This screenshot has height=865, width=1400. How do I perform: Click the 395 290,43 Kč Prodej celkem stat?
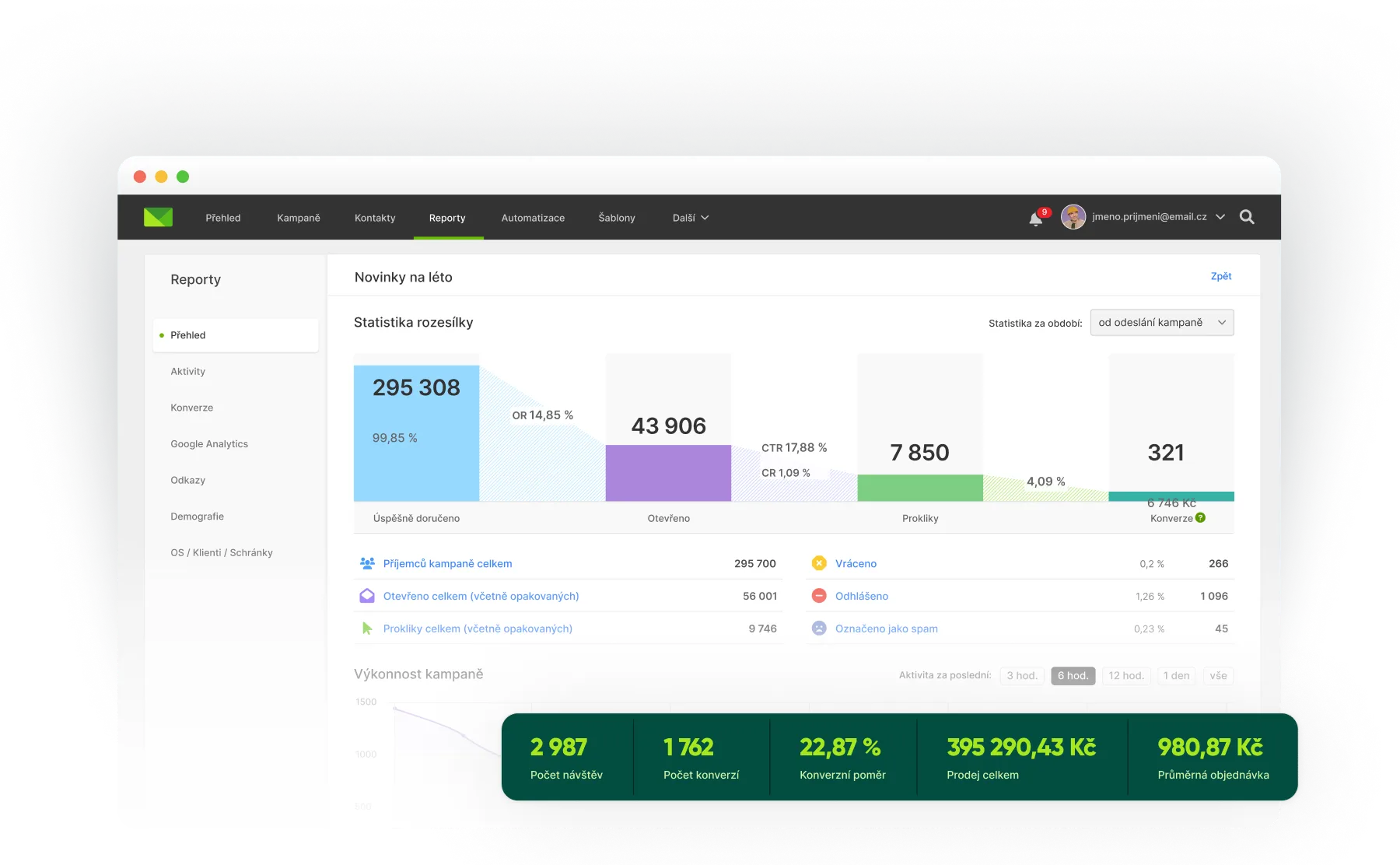click(x=1022, y=757)
